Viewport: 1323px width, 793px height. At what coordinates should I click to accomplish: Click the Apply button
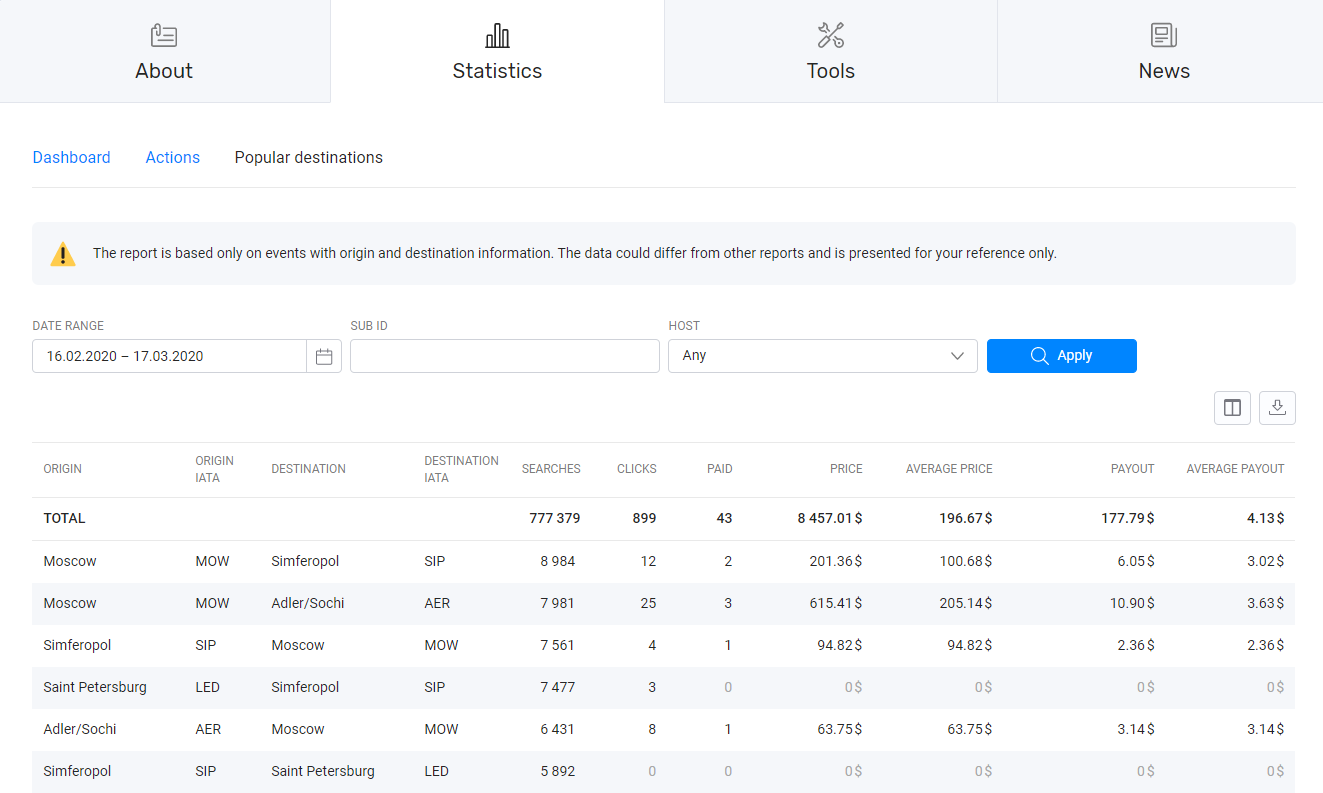(x=1062, y=356)
